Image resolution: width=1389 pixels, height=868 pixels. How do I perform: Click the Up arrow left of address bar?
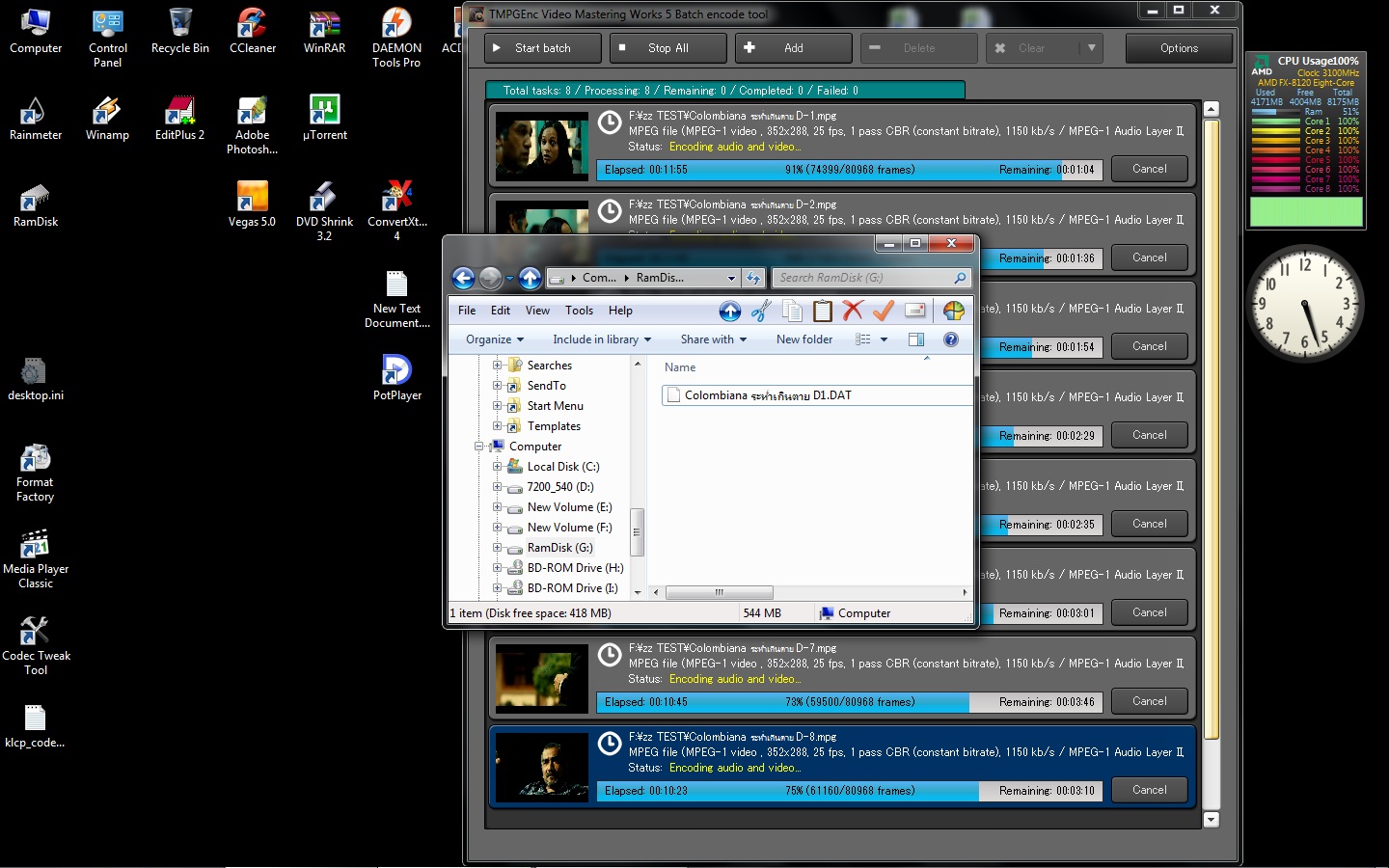tap(531, 279)
